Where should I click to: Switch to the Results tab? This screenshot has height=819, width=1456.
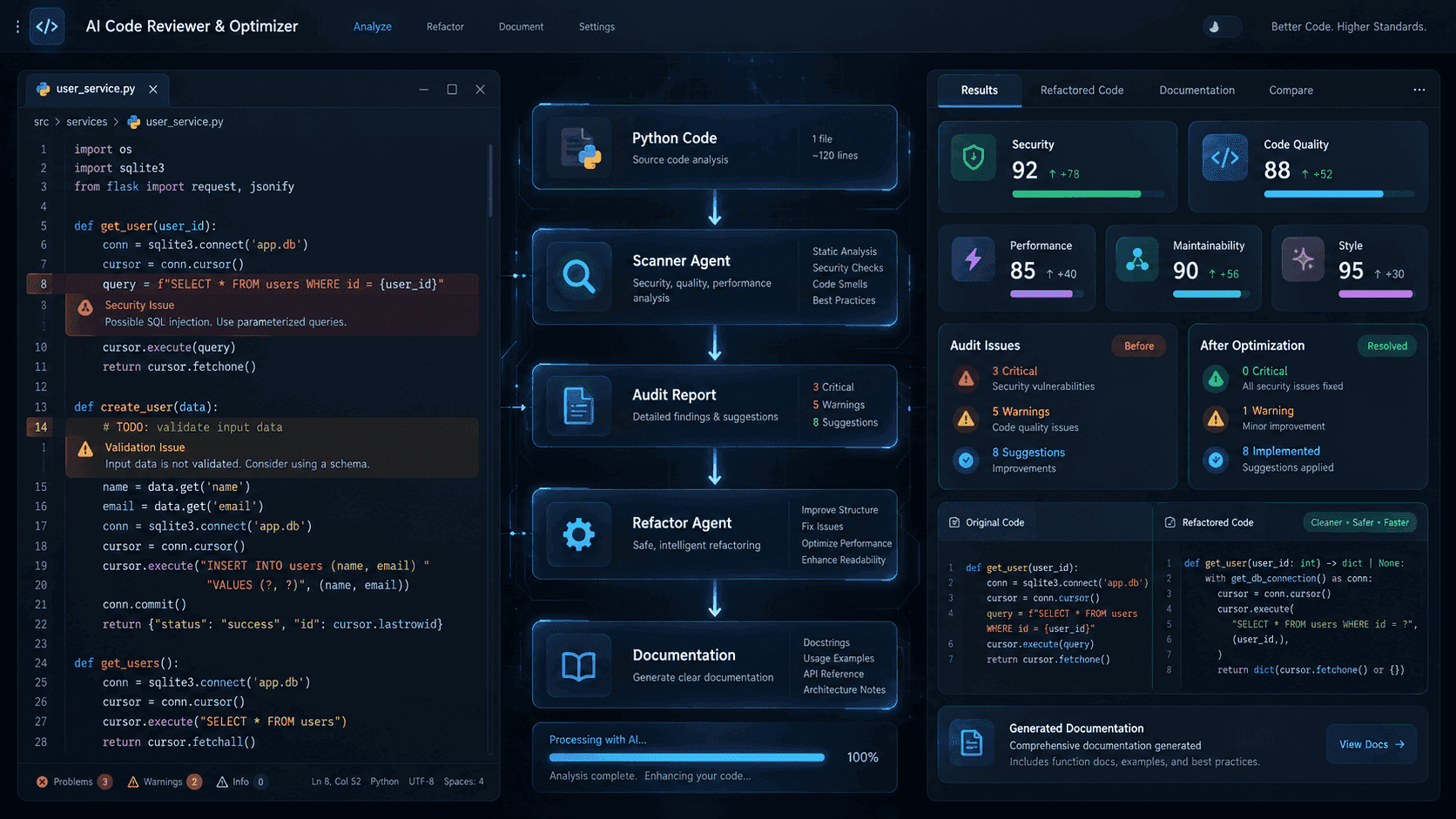pos(980,91)
